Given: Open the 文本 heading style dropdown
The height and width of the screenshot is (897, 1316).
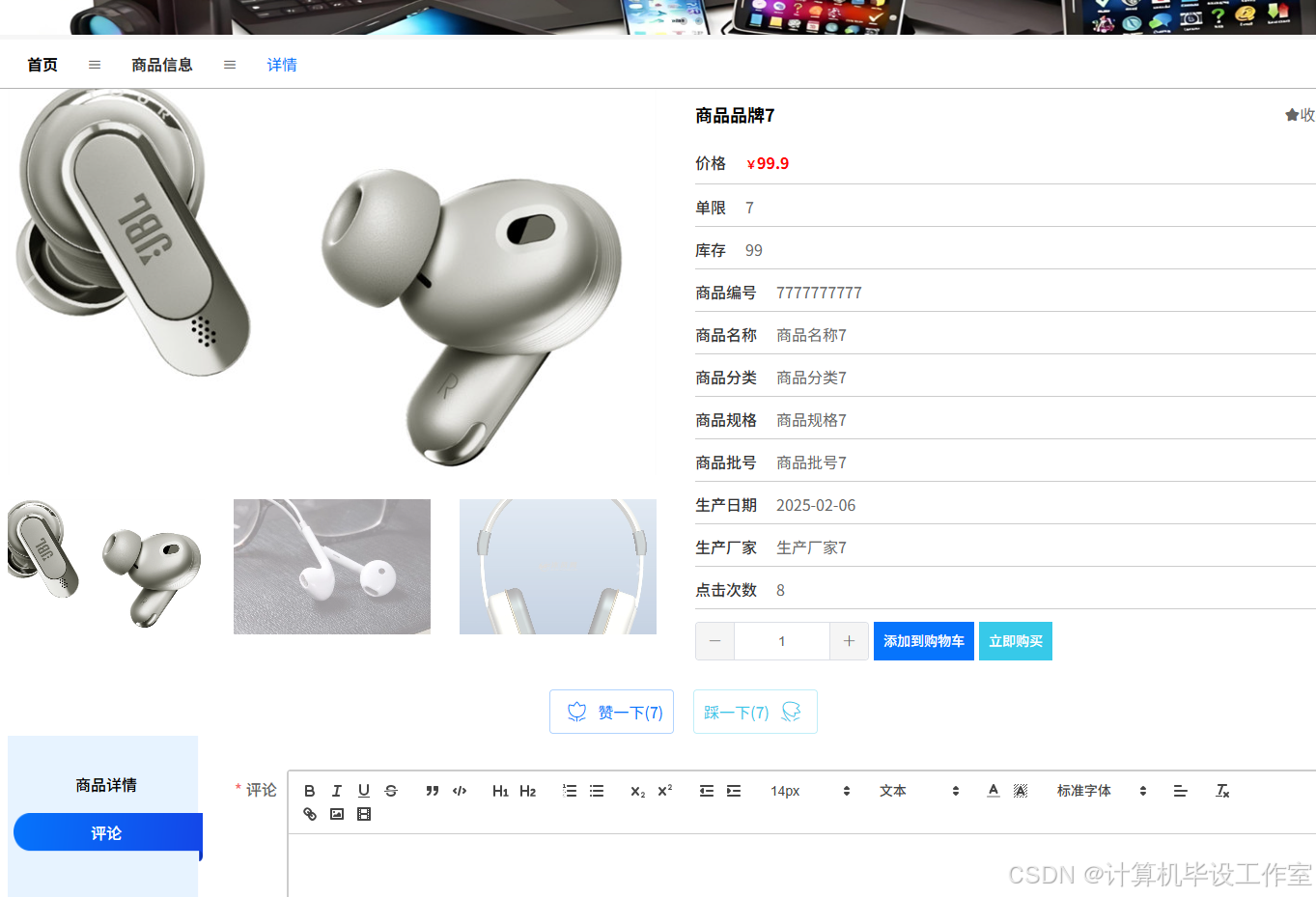Looking at the screenshot, I should tap(920, 791).
